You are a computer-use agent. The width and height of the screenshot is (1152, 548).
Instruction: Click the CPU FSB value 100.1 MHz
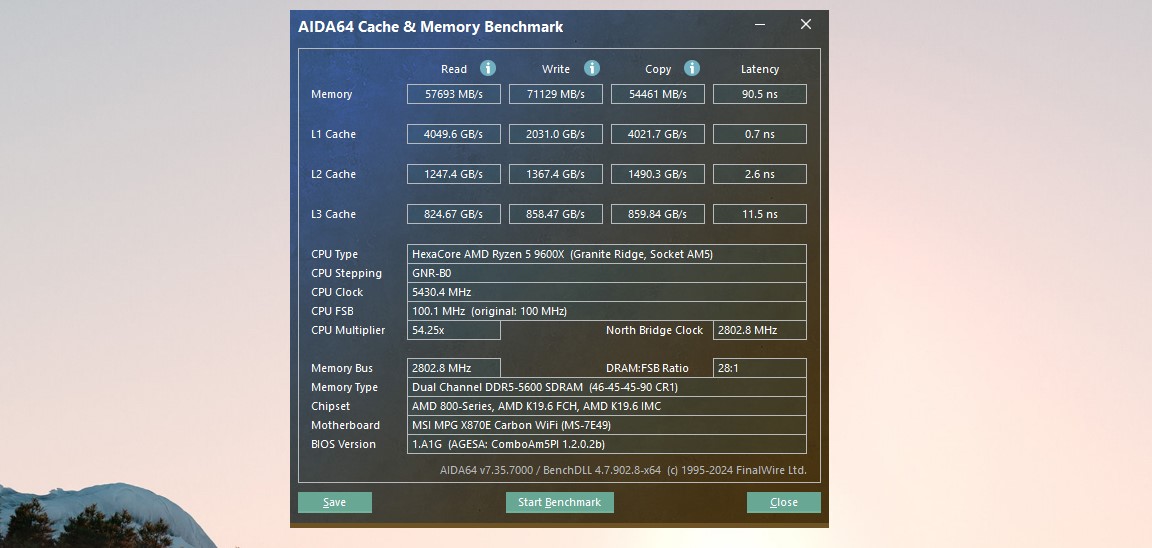[x=606, y=311]
